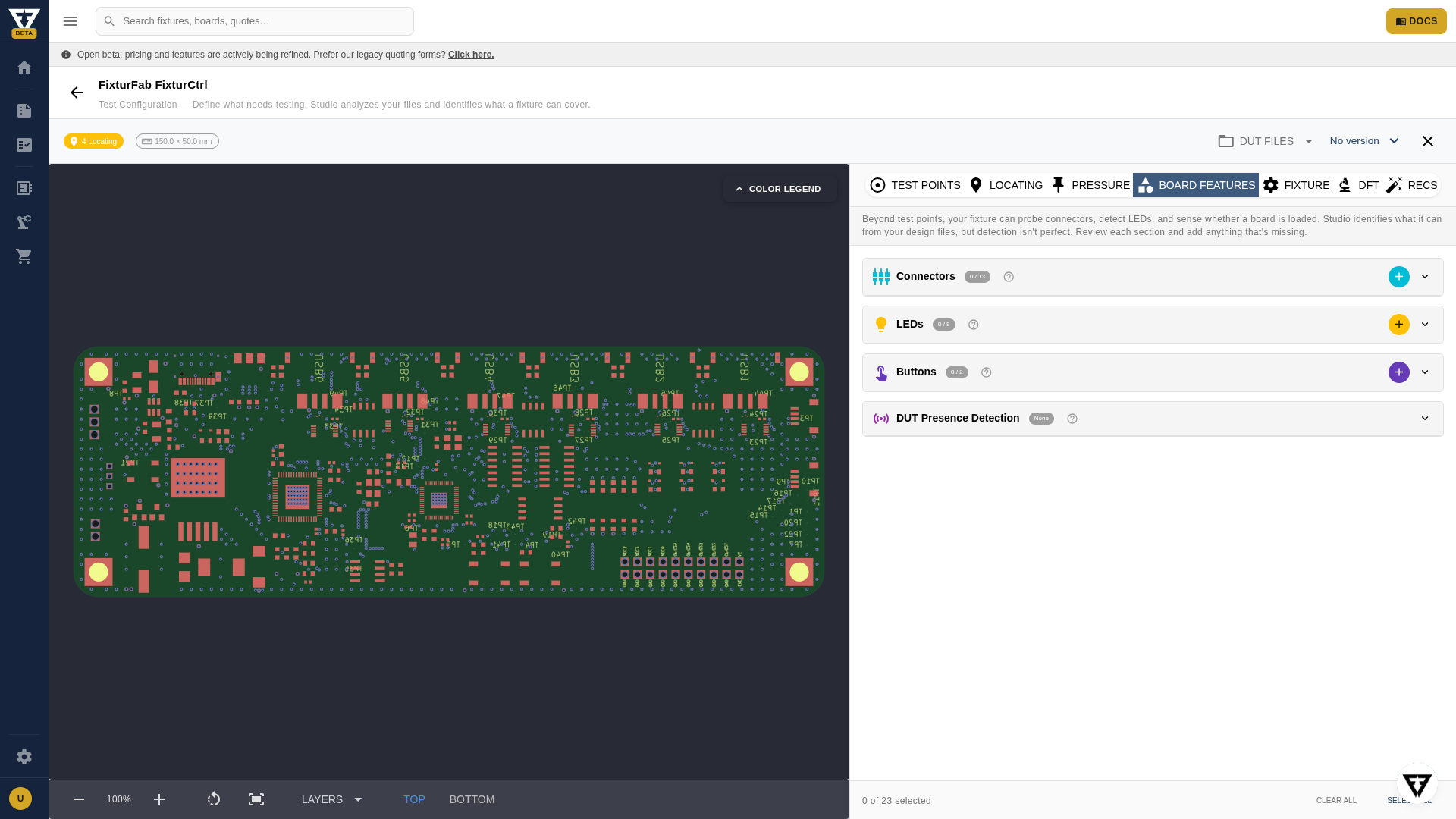Viewport: 1456px width, 819px height.
Task: Select the BOARD FEATURES tab
Action: pyautogui.click(x=1196, y=185)
